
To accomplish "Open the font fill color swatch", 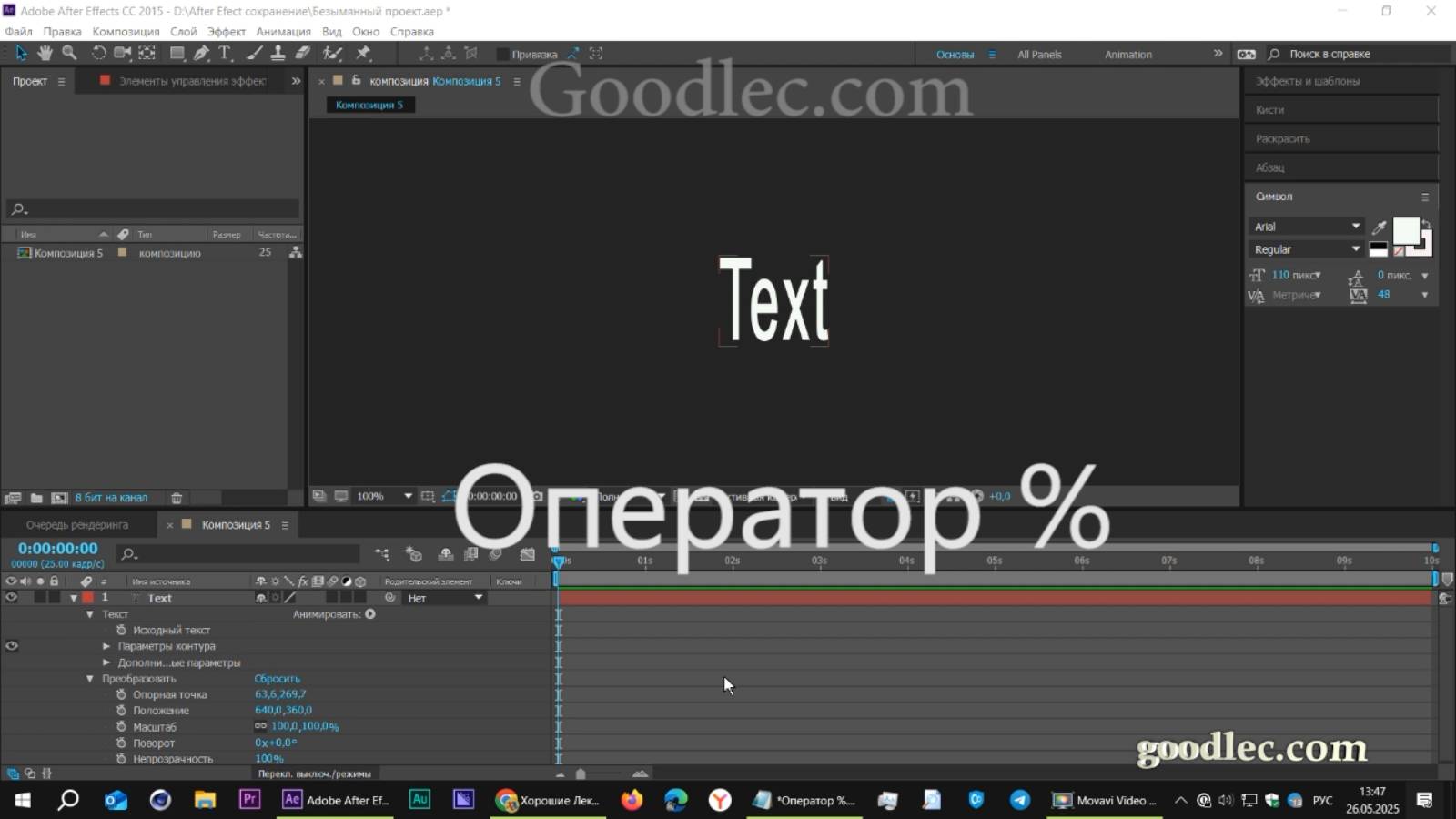I will (1406, 233).
